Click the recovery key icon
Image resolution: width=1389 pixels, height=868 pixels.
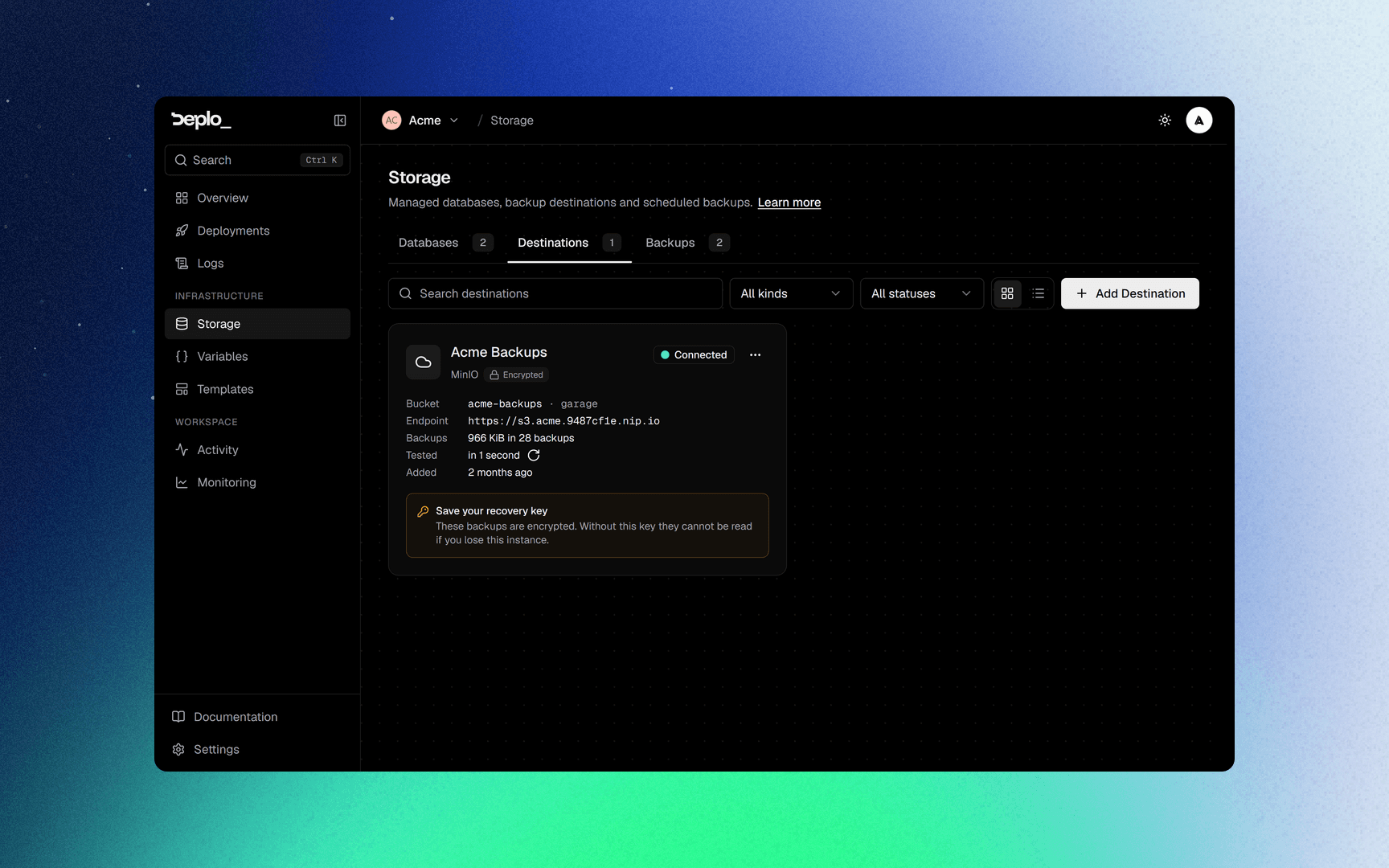click(x=423, y=511)
